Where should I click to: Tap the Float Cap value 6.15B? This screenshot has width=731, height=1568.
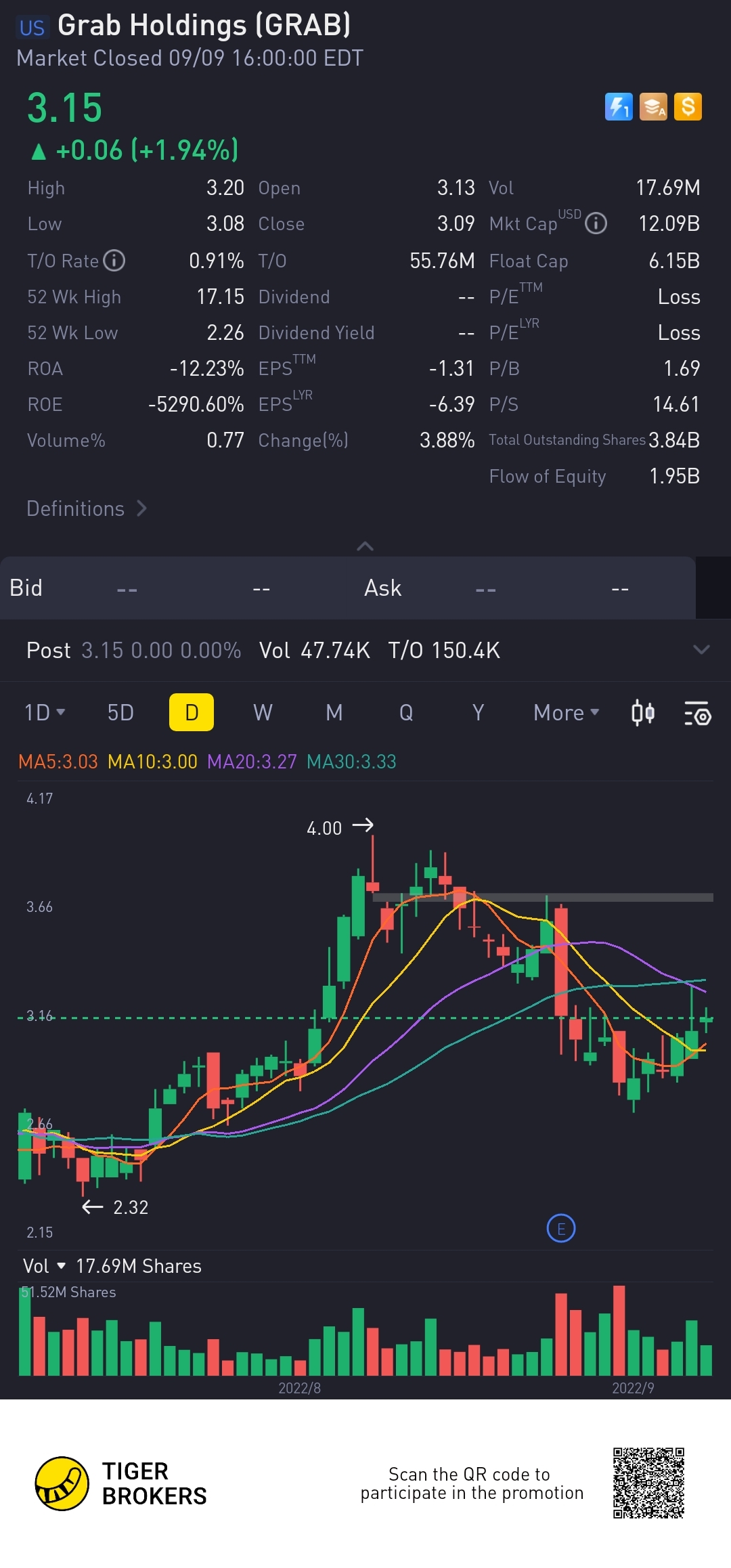[674, 261]
